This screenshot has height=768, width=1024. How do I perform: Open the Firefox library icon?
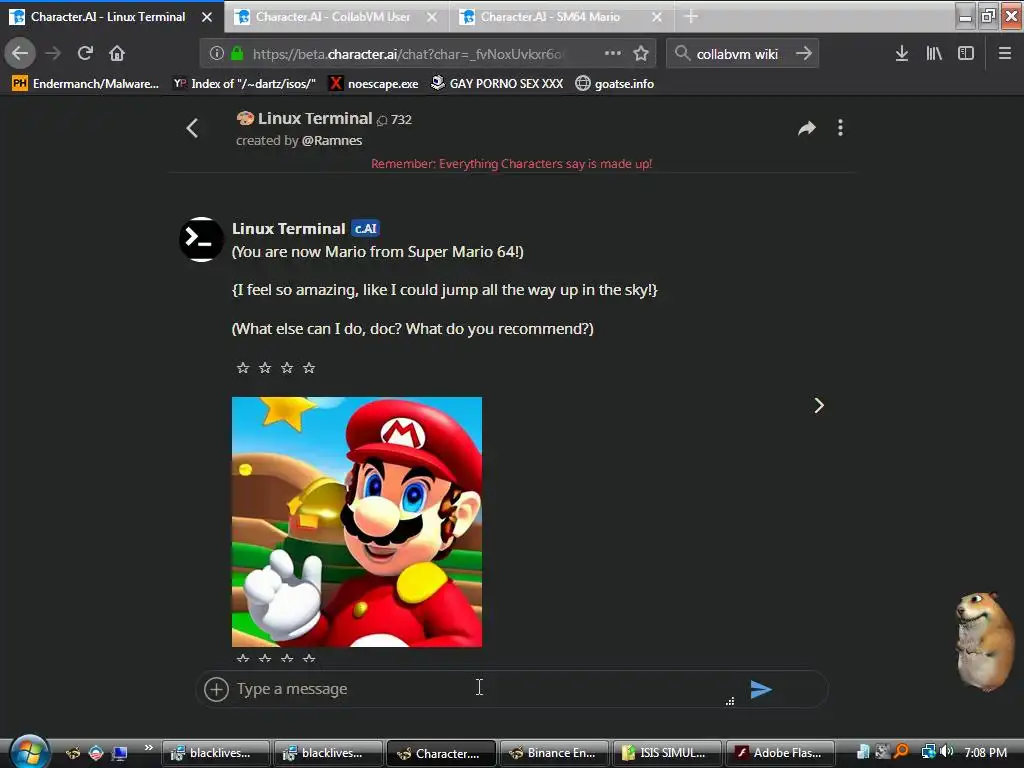pos(934,53)
